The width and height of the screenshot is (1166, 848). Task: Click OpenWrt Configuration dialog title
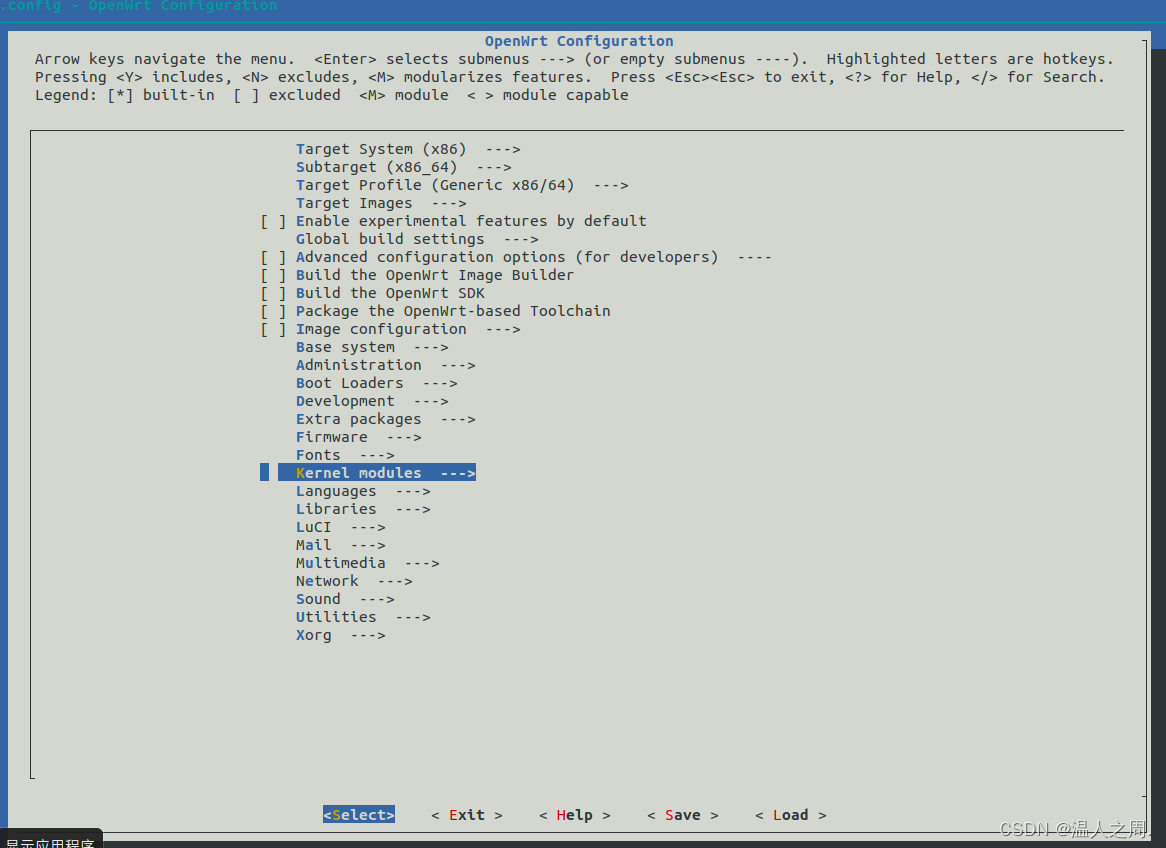point(579,42)
